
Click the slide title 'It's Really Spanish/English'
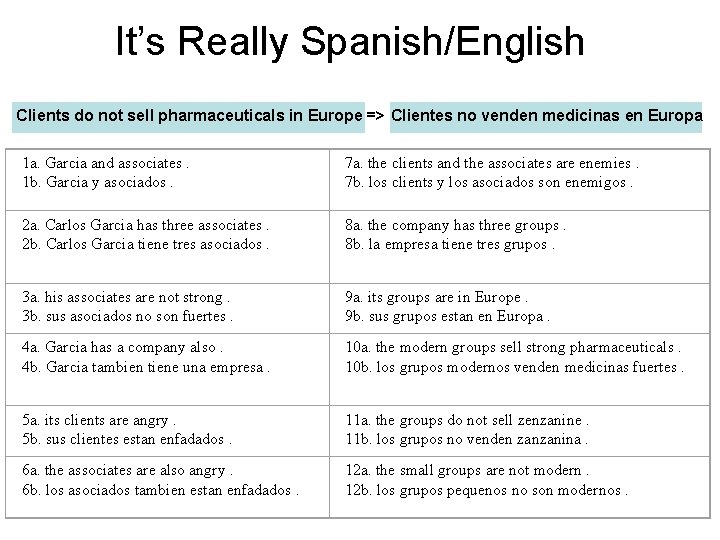(350, 42)
